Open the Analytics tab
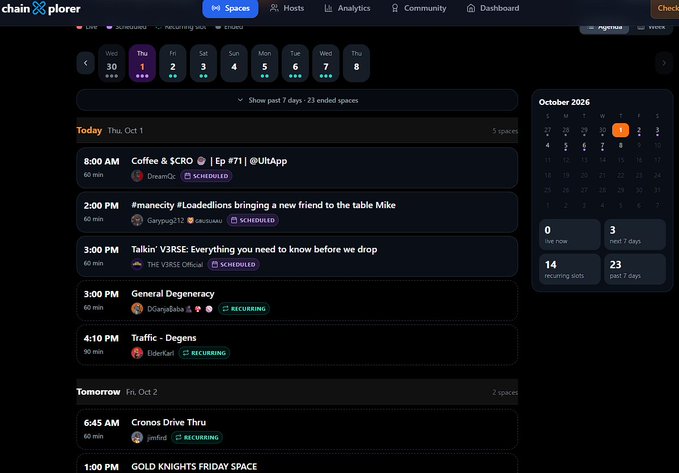The image size is (679, 473). click(347, 8)
